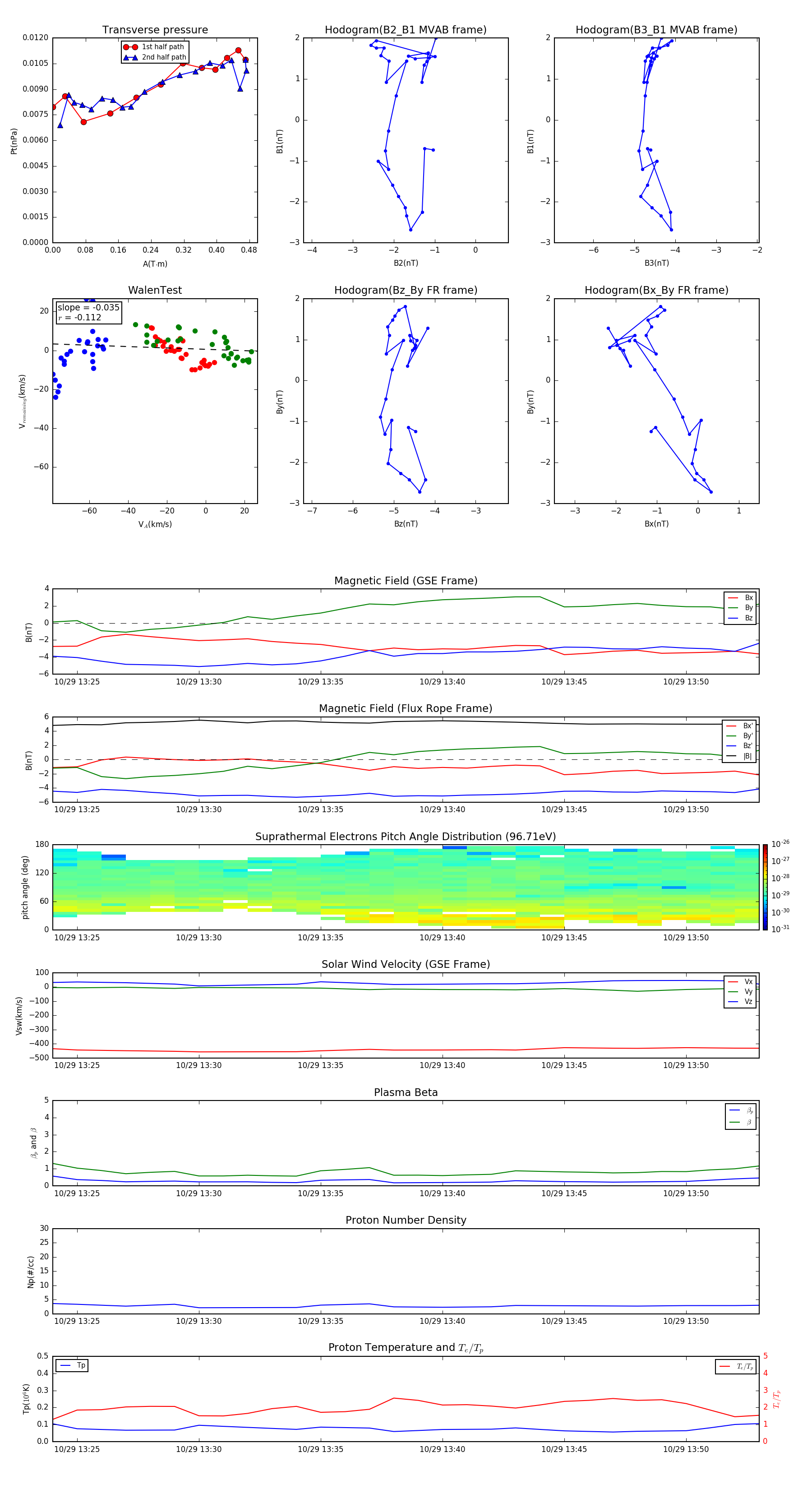
Task: Select Vy in the solar wind legend
Action: [x=740, y=991]
